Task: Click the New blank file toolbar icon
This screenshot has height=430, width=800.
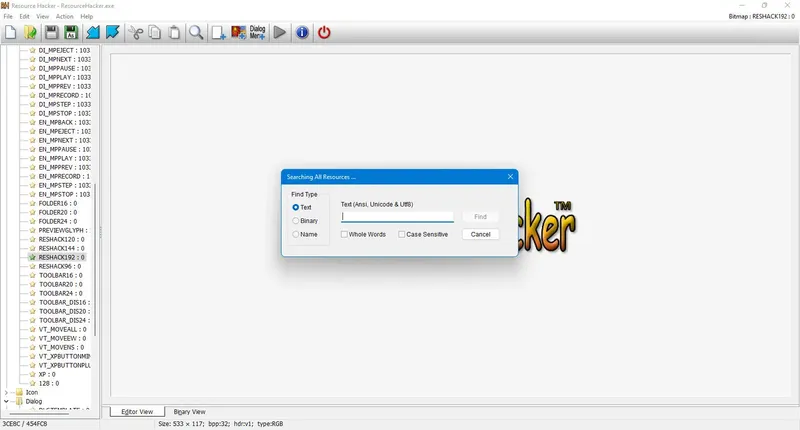Action: (11, 33)
